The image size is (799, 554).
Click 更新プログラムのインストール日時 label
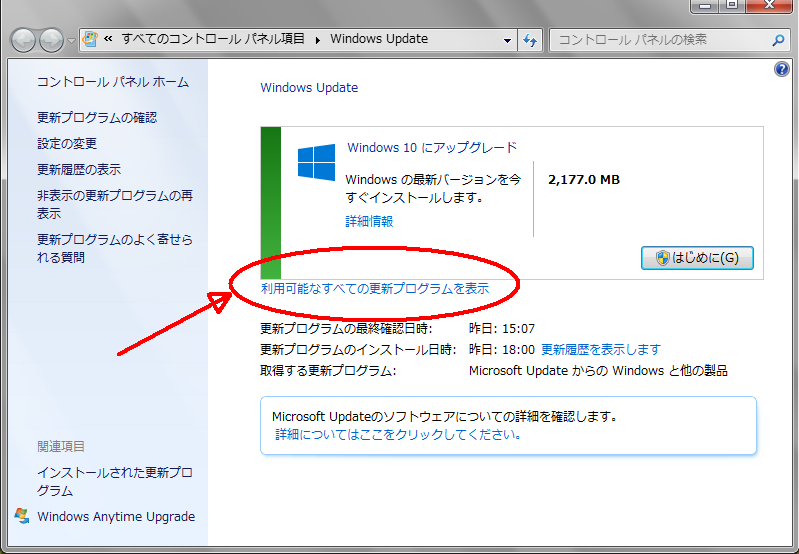pyautogui.click(x=358, y=350)
